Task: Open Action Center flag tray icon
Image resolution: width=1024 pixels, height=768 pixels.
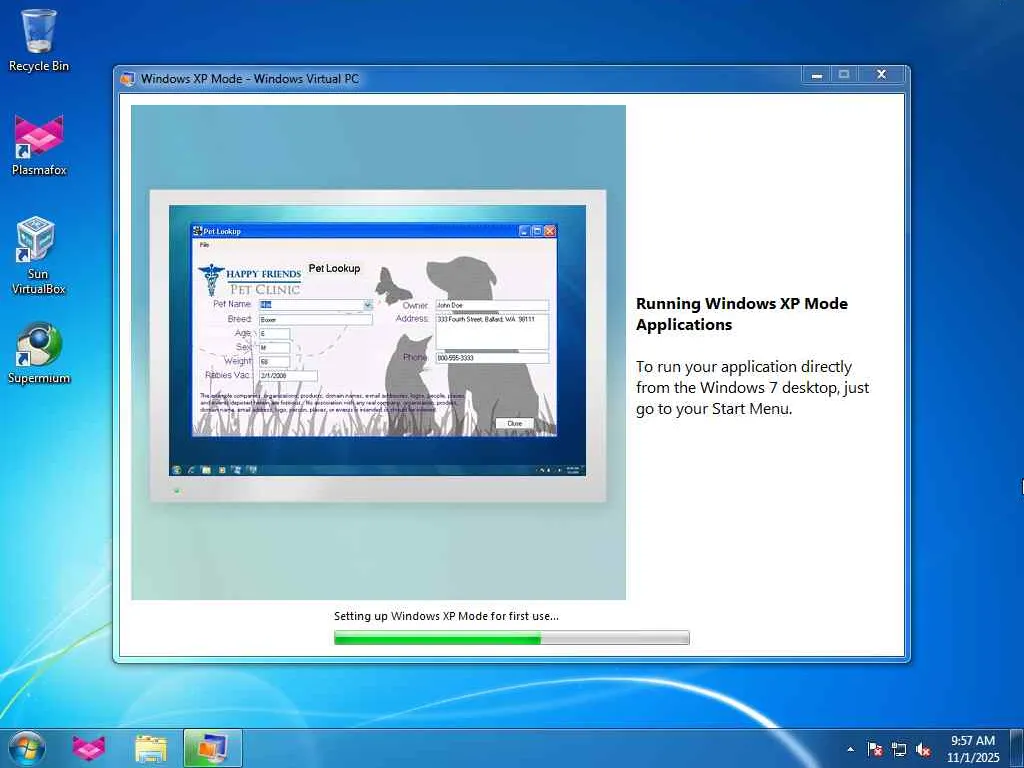Action: coord(875,749)
